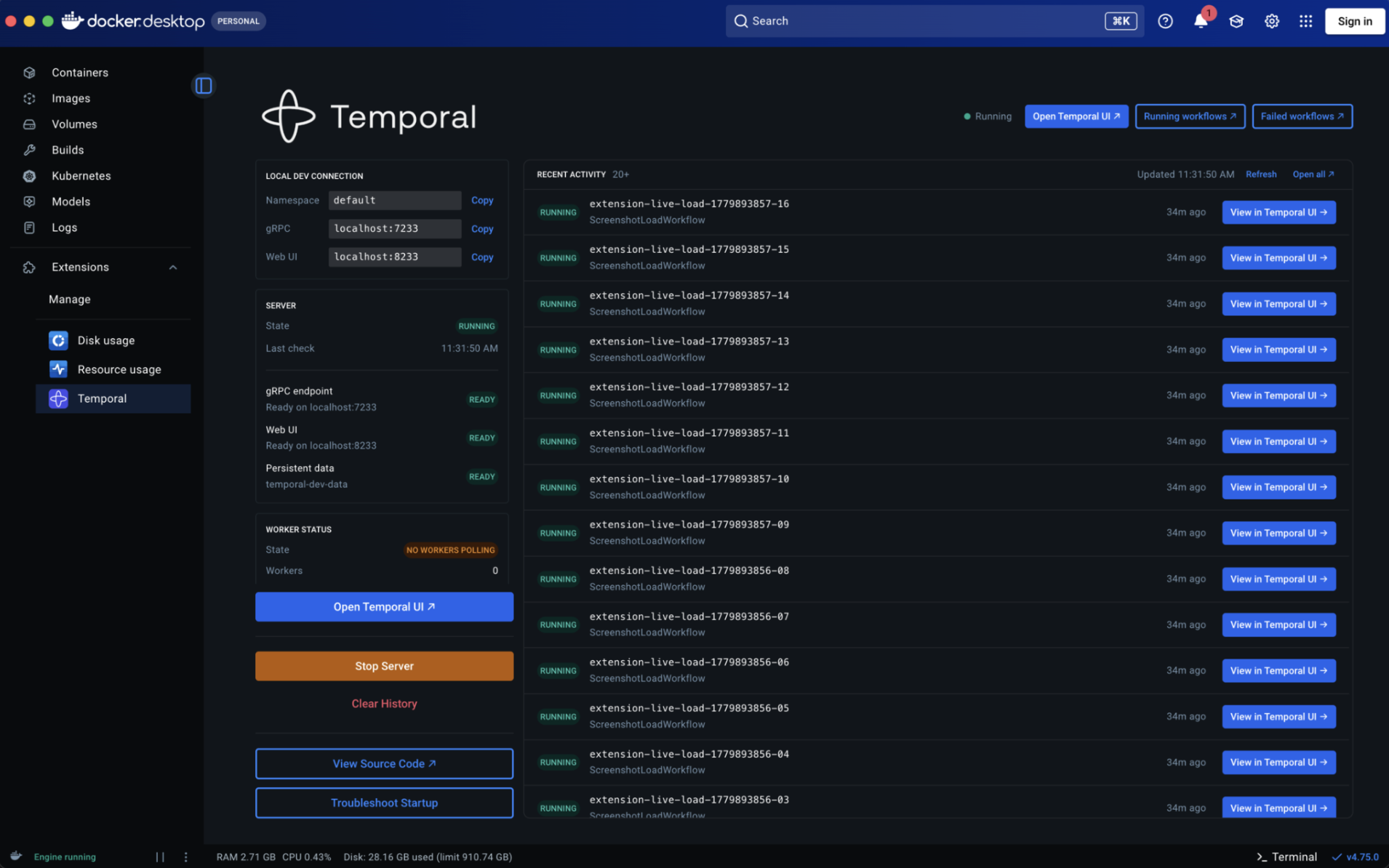Click version v4.75.0 indicator
Viewport: 1389px width, 868px height.
(1356, 857)
